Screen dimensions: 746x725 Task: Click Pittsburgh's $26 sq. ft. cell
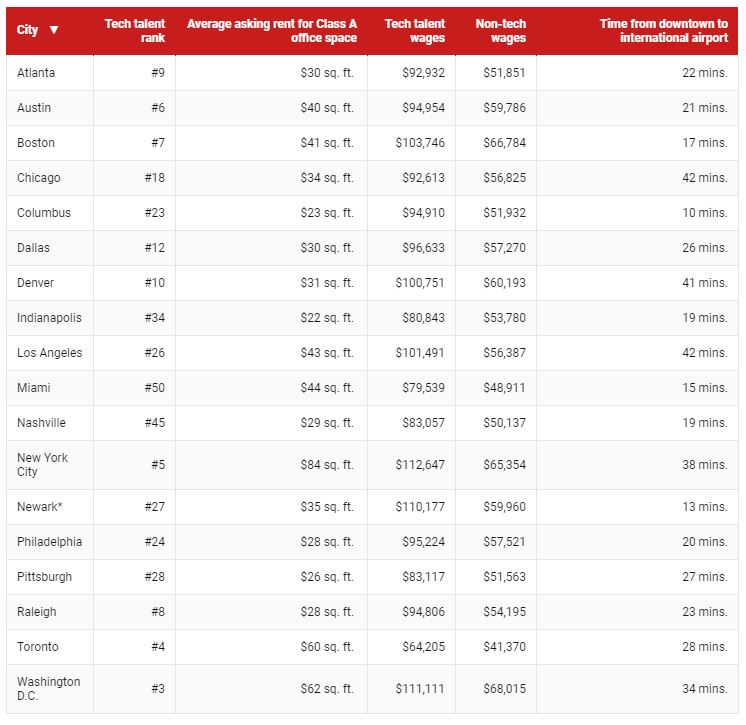[x=272, y=577]
